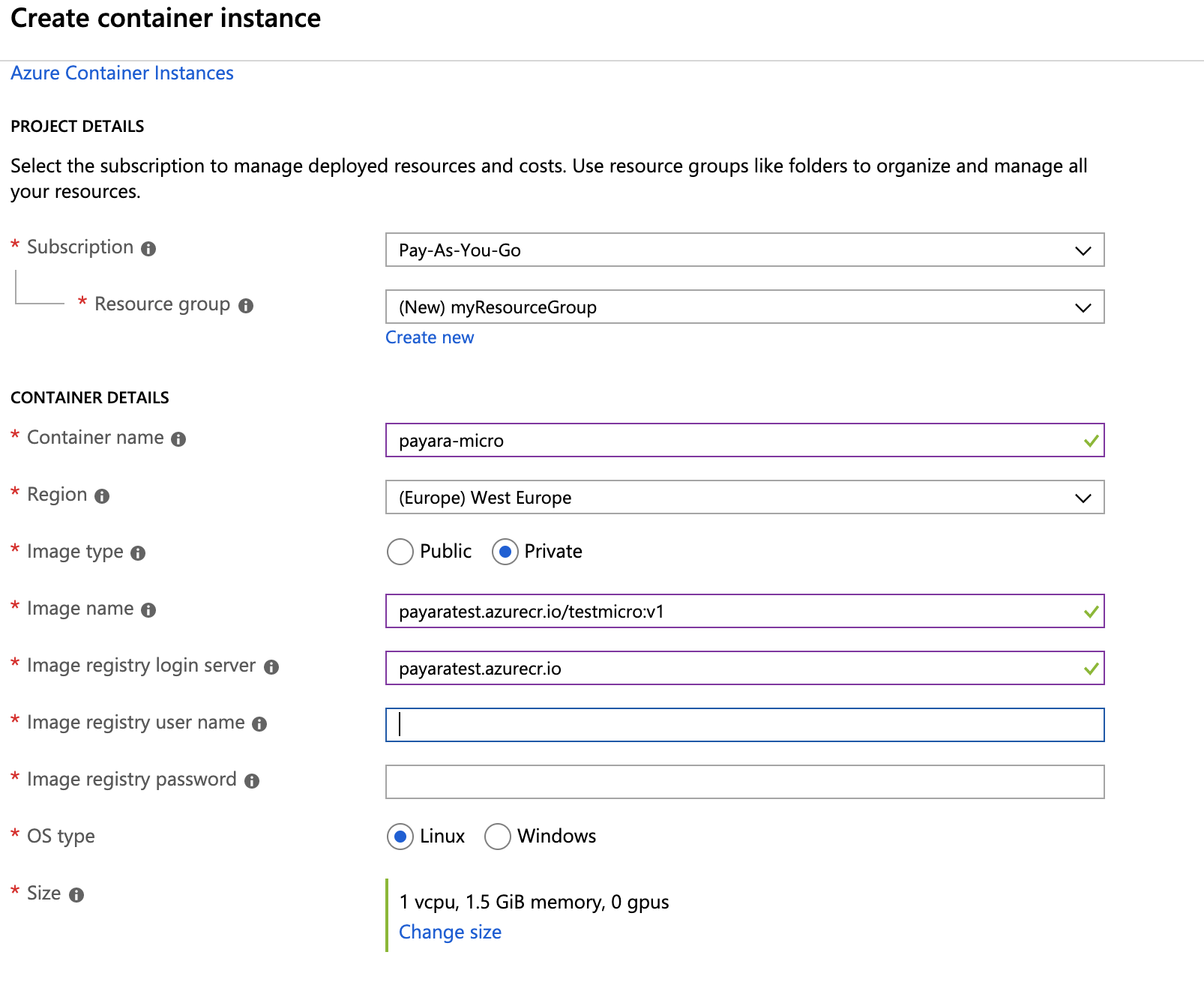Select the Public image type option
This screenshot has height=982, width=1204.
[x=400, y=552]
